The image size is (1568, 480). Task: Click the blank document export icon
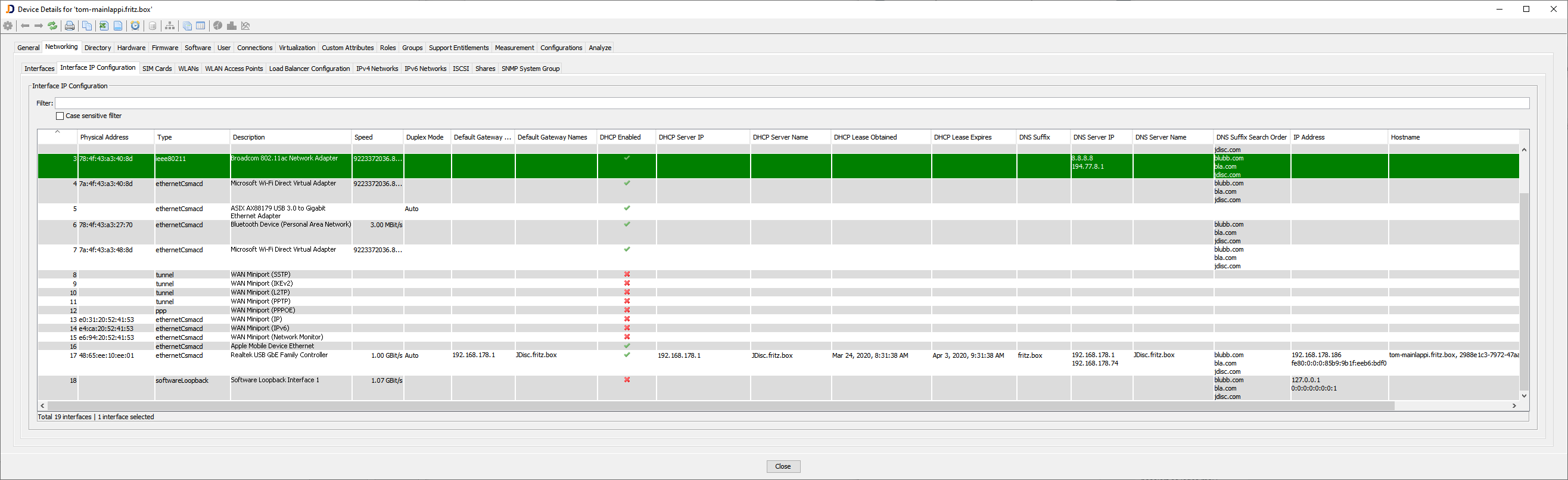point(118,26)
